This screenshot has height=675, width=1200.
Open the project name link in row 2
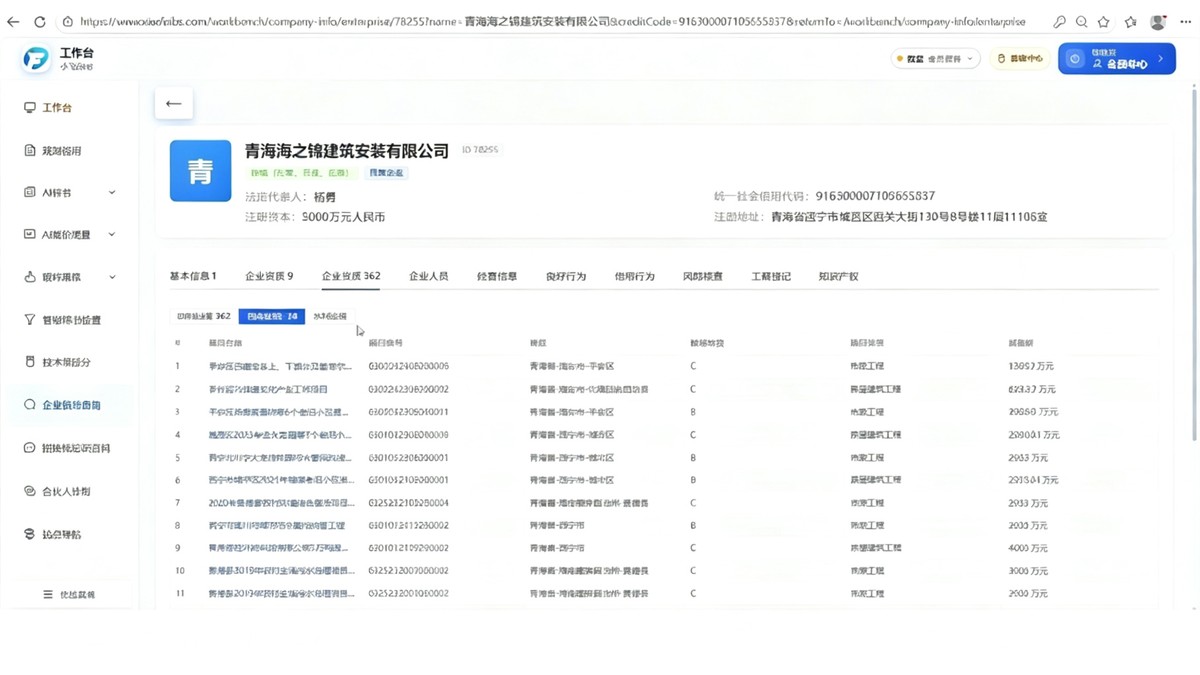click(268, 389)
